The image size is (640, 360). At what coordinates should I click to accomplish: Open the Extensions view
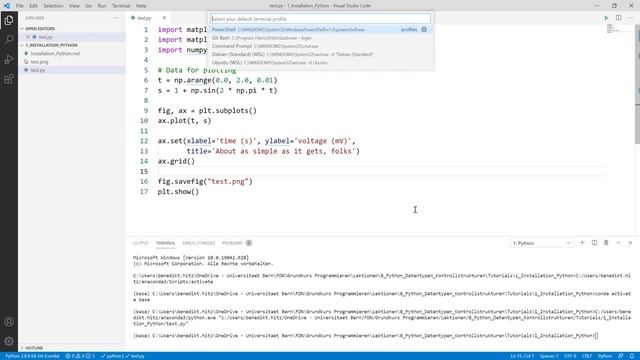click(x=9, y=79)
